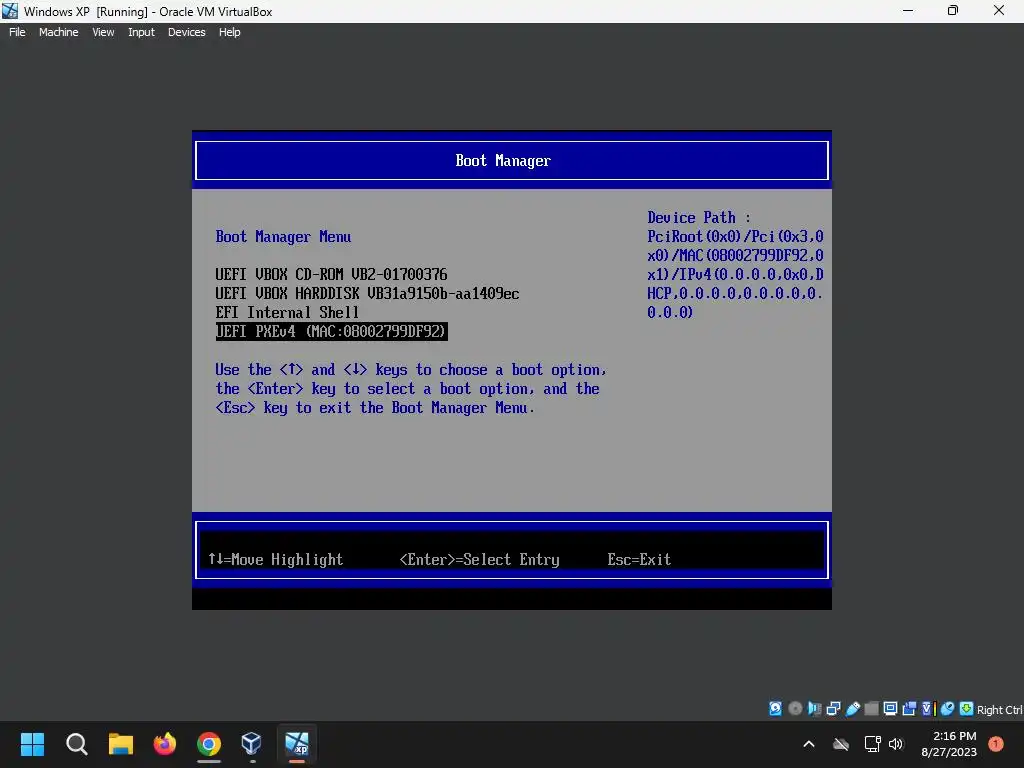Click the Move Highlight hint text
This screenshot has height=768, width=1024.
tap(275, 560)
